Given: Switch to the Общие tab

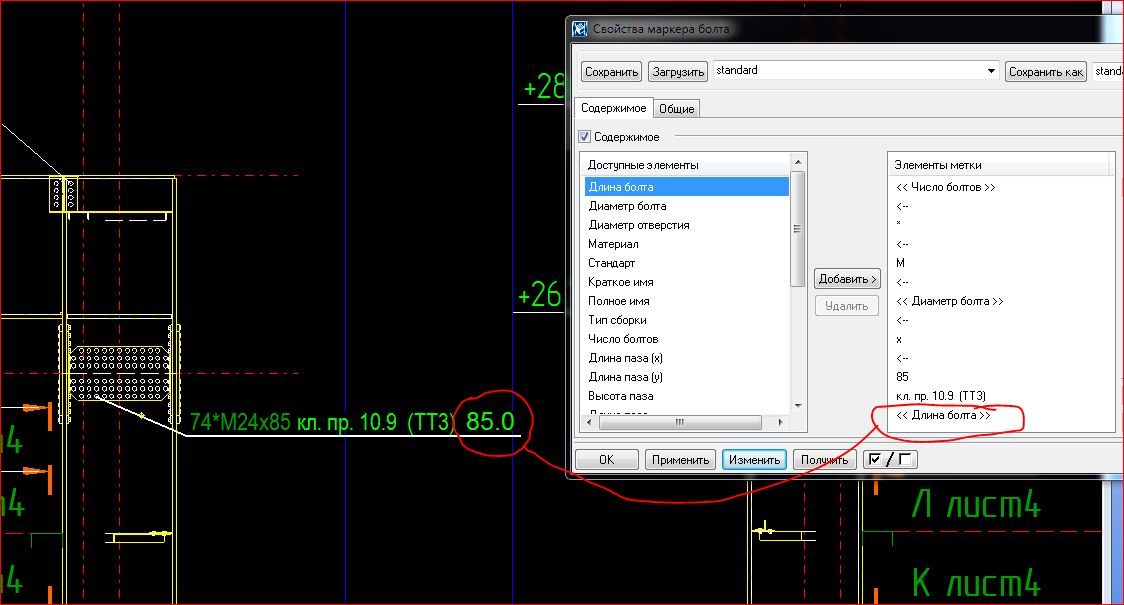Looking at the screenshot, I should (x=677, y=109).
